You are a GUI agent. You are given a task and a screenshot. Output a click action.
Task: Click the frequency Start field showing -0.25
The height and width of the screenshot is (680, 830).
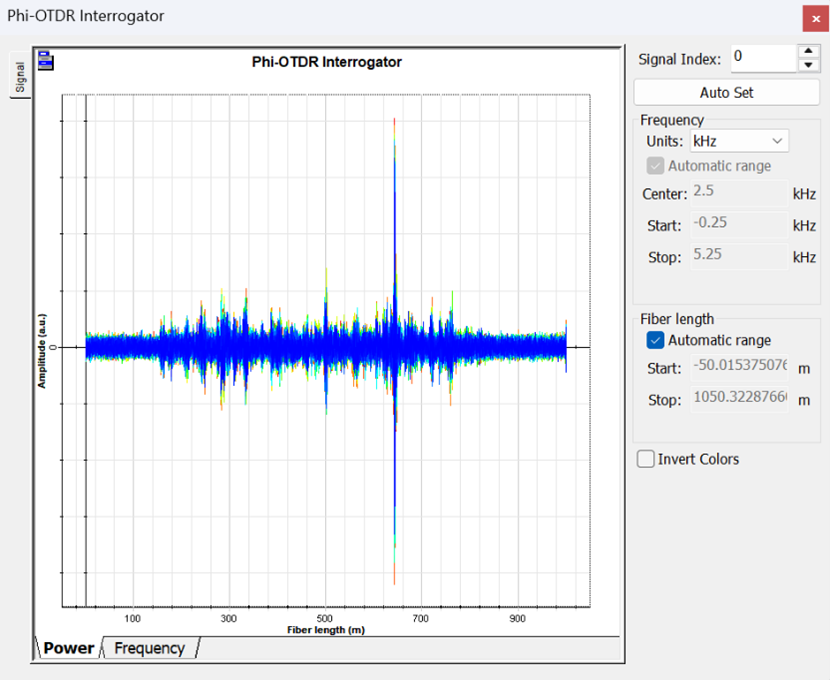(738, 225)
